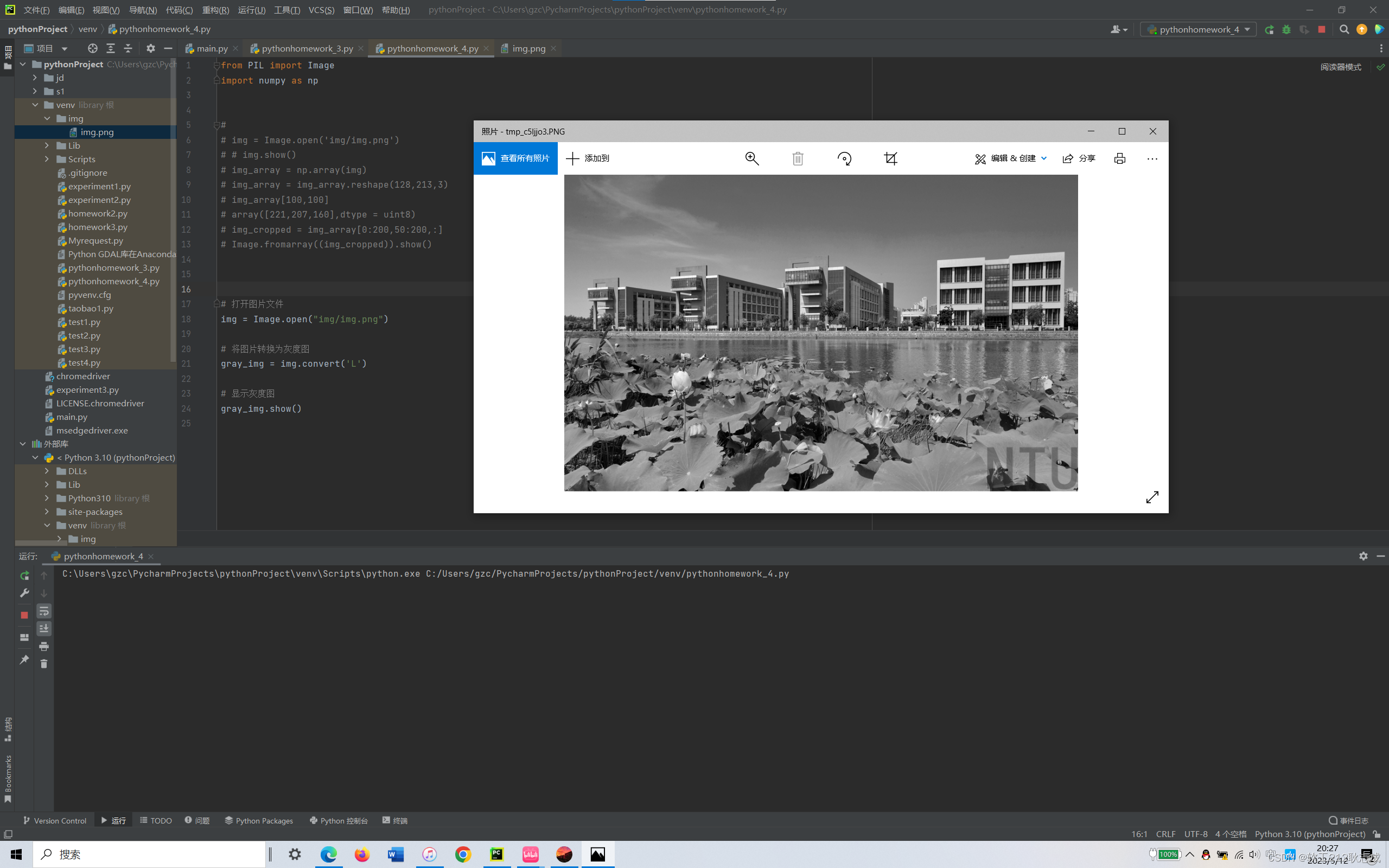
Task: Click the rotate icon in Photos
Action: point(844,158)
